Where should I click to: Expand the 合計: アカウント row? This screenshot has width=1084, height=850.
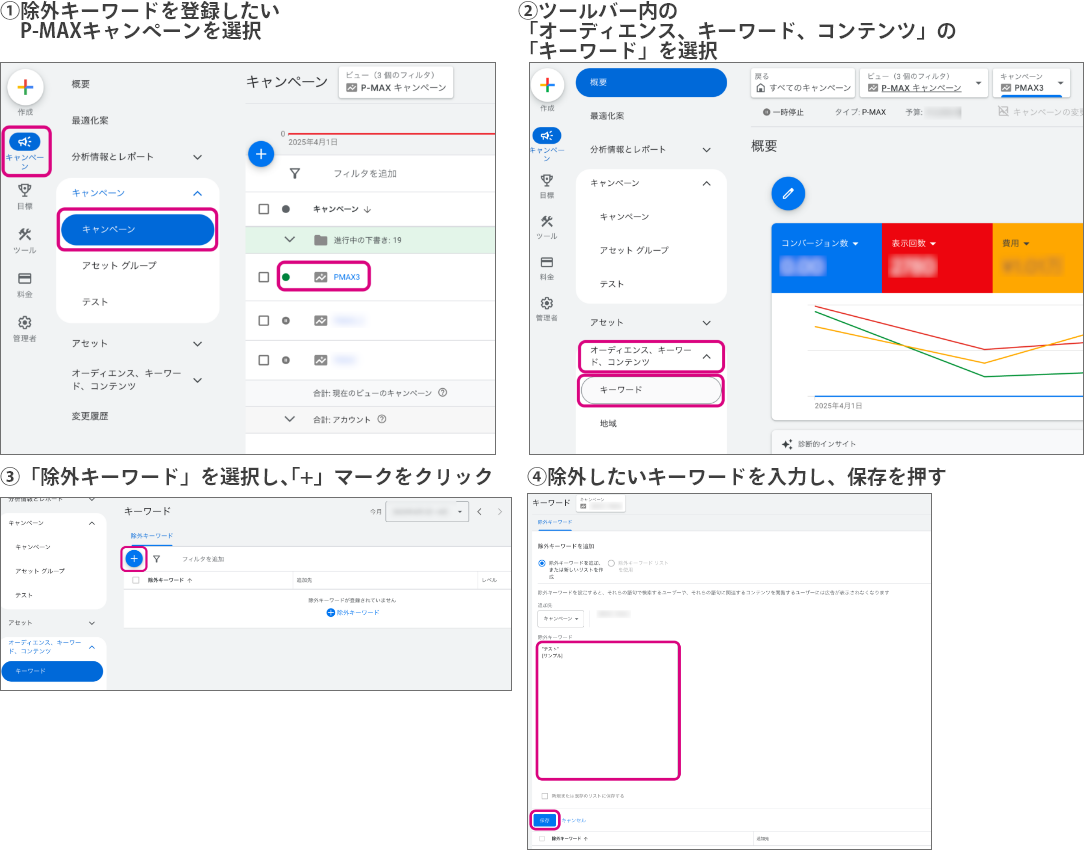point(290,419)
